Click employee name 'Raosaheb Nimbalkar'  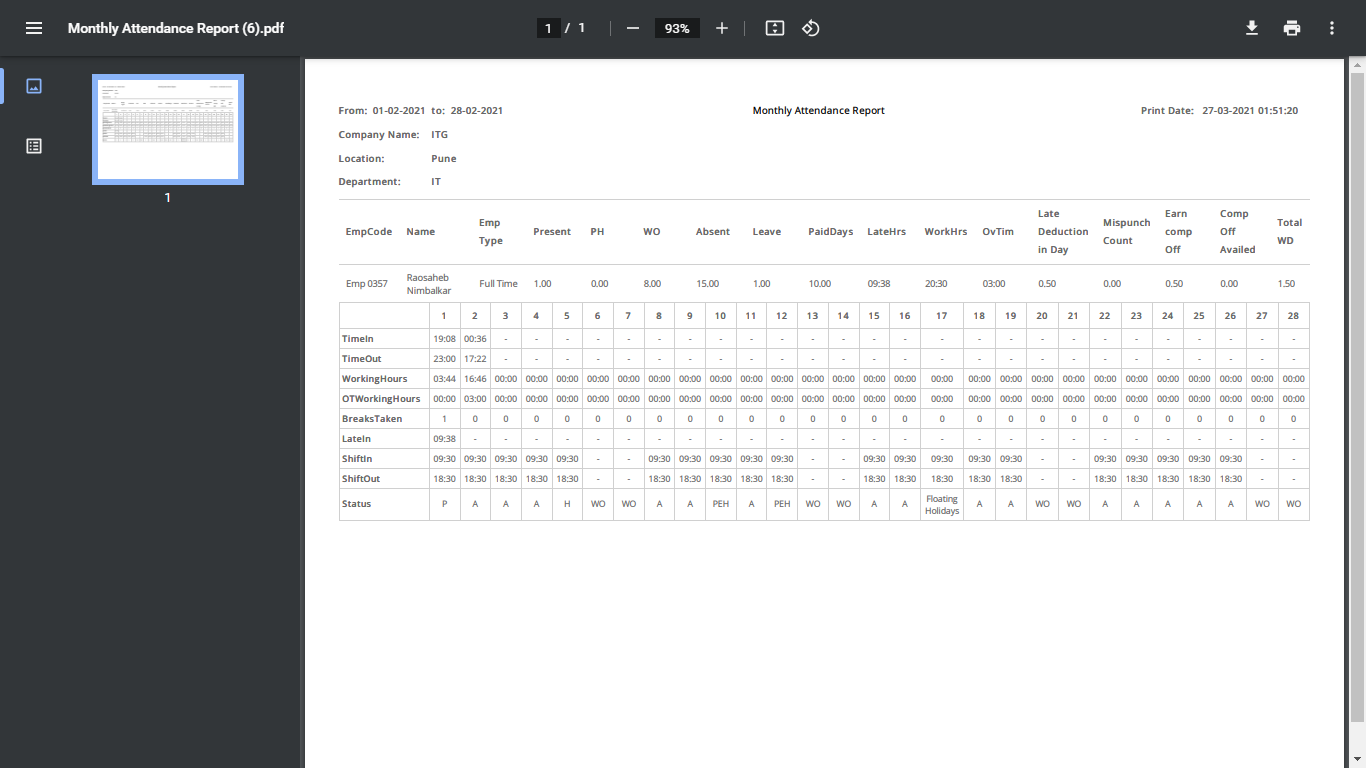[429, 284]
